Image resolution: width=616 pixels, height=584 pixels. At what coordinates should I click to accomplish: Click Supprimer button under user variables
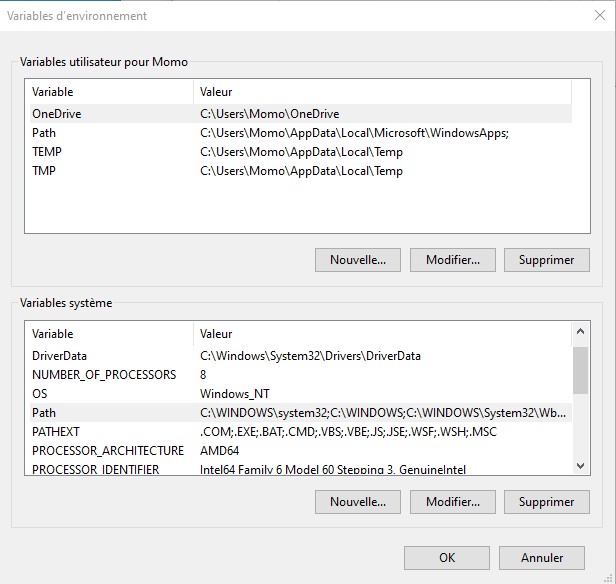(546, 260)
